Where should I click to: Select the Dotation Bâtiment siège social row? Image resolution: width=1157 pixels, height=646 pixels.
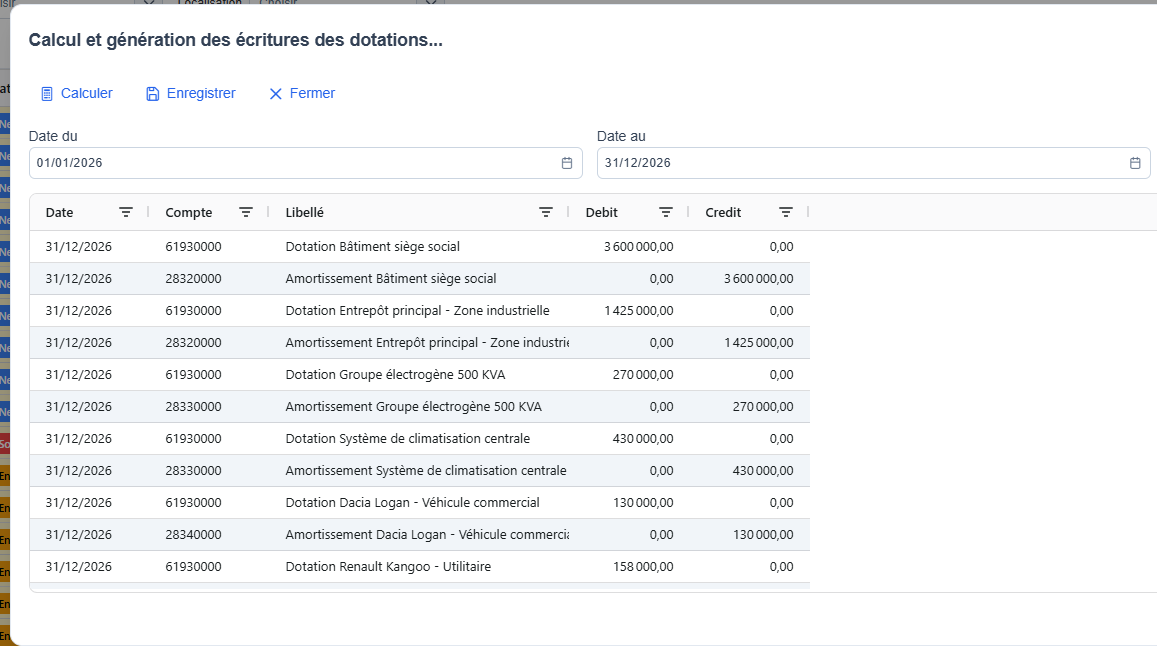[372, 247]
